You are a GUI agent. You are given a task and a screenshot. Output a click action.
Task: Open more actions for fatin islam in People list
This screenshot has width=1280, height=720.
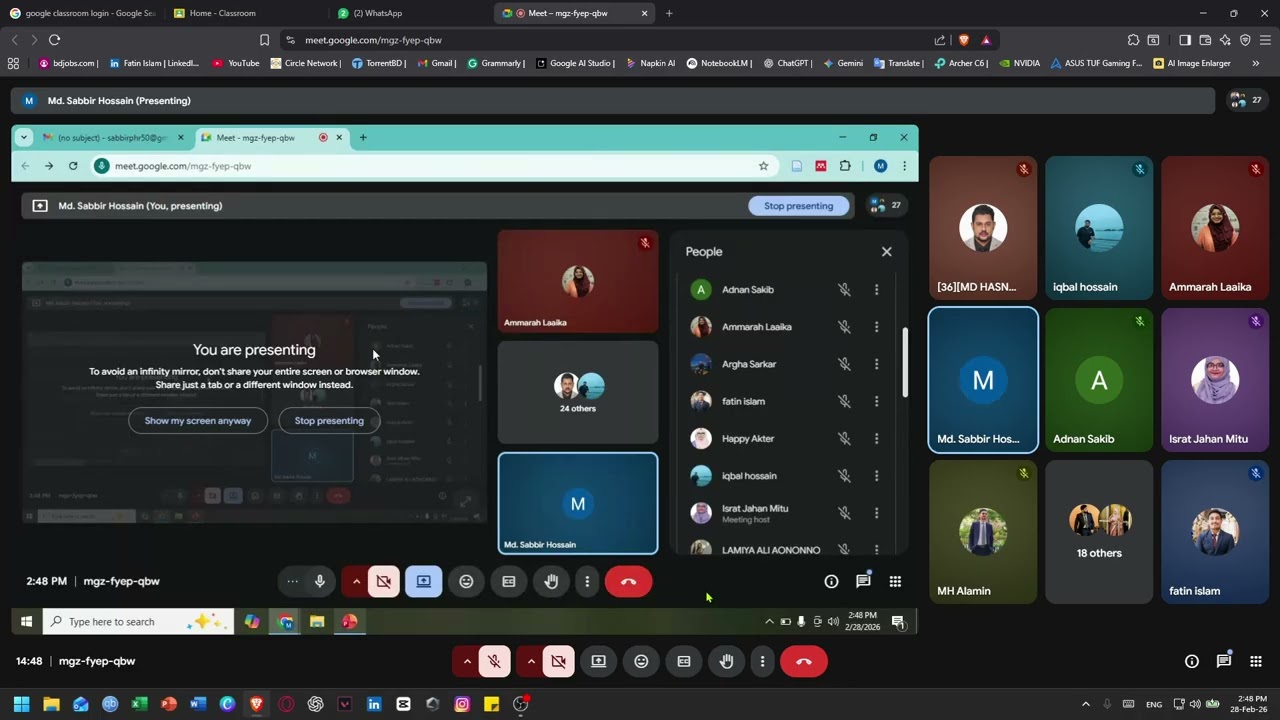coord(876,401)
